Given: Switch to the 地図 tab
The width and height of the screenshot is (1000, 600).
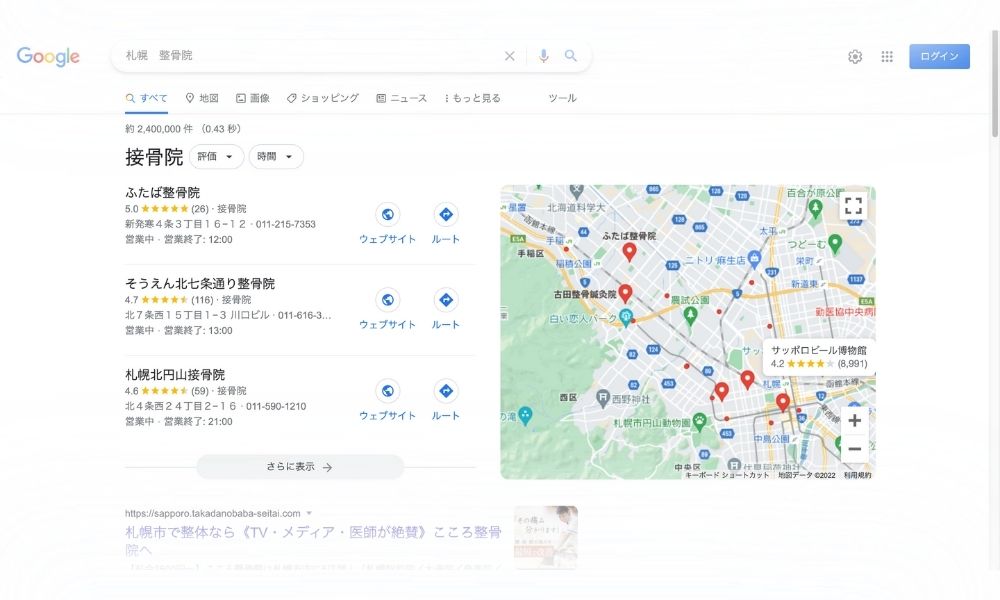Looking at the screenshot, I should pyautogui.click(x=202, y=98).
